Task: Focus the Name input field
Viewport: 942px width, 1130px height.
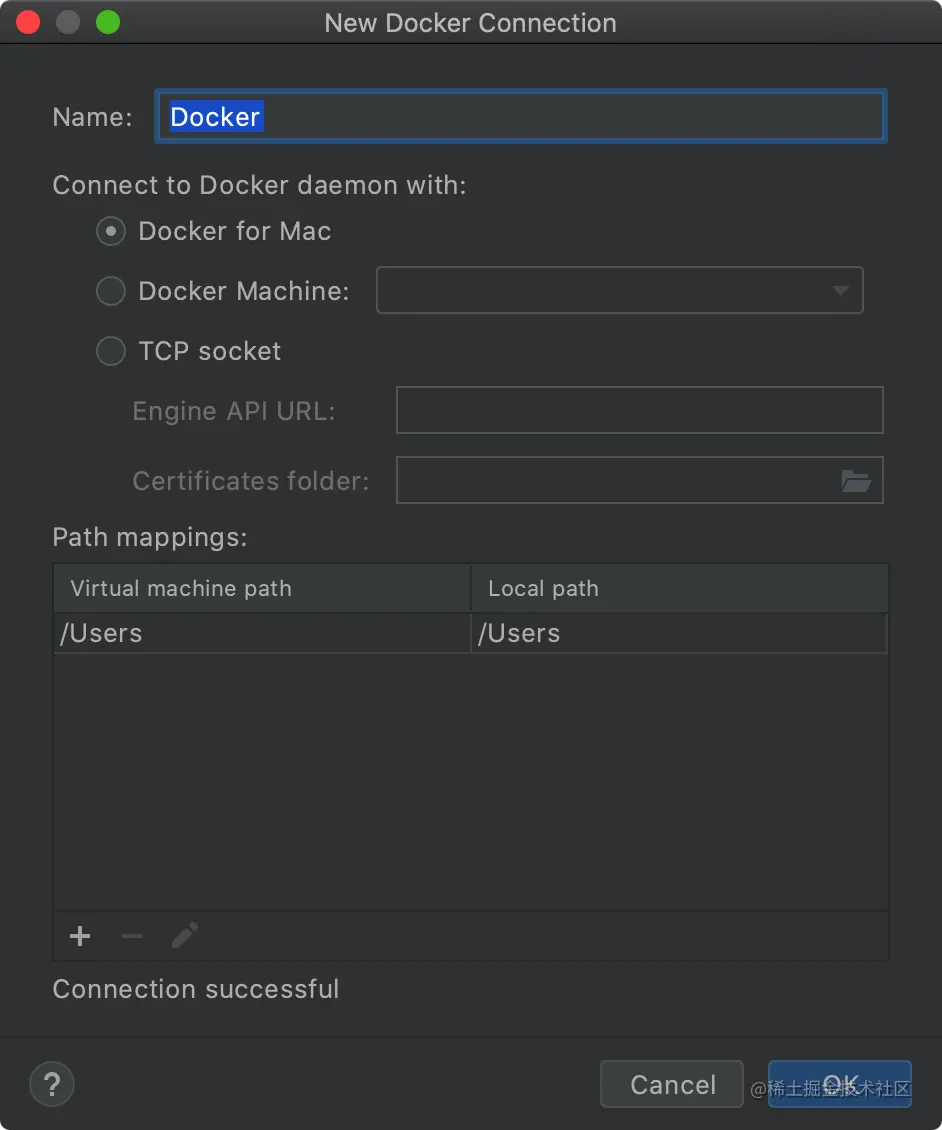Action: [521, 116]
